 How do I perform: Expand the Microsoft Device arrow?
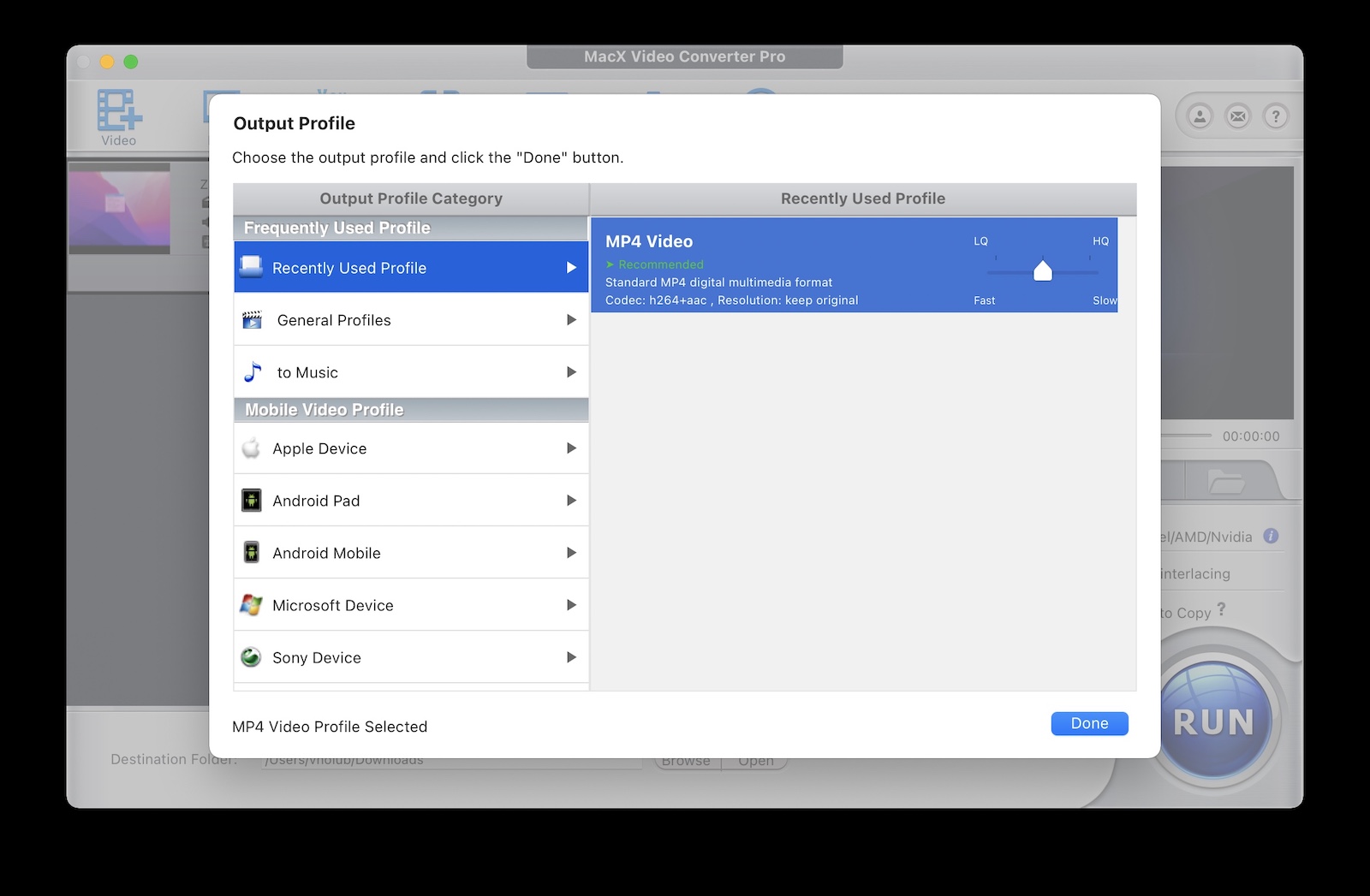[x=571, y=605]
